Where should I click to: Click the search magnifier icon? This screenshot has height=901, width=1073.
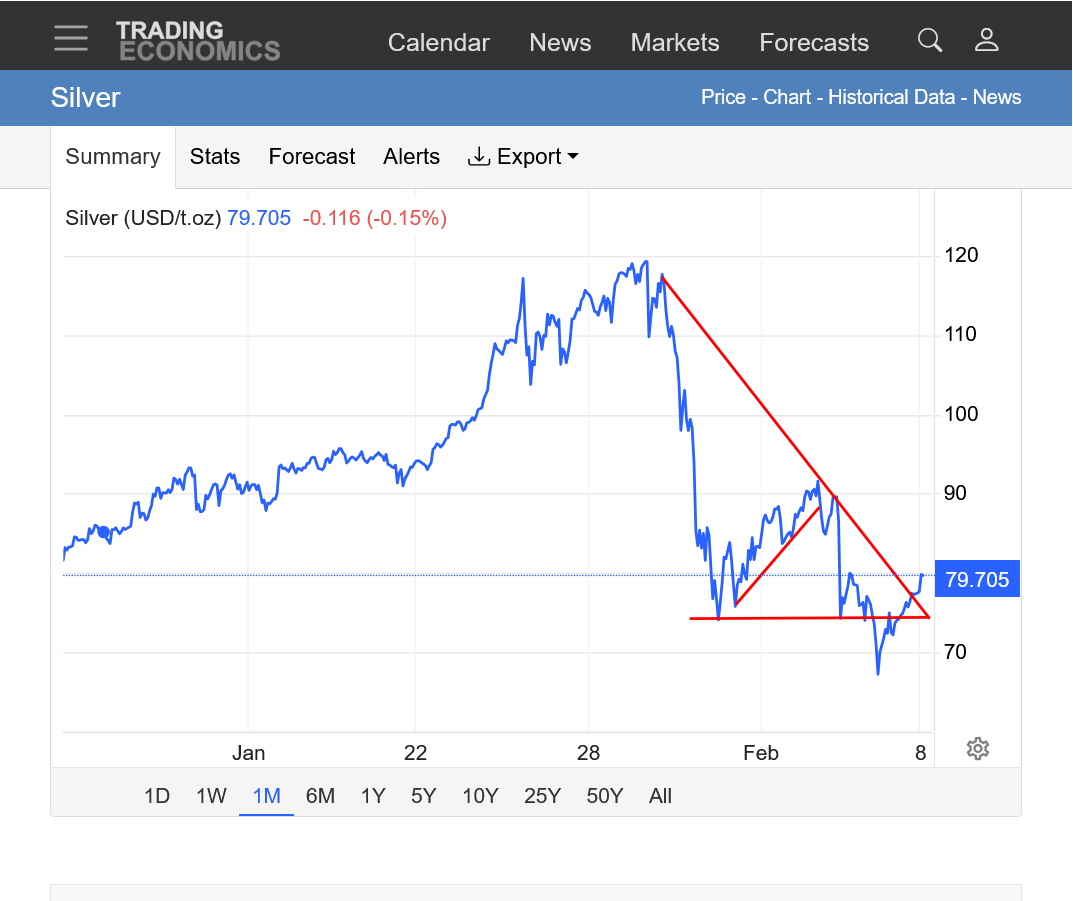[930, 40]
